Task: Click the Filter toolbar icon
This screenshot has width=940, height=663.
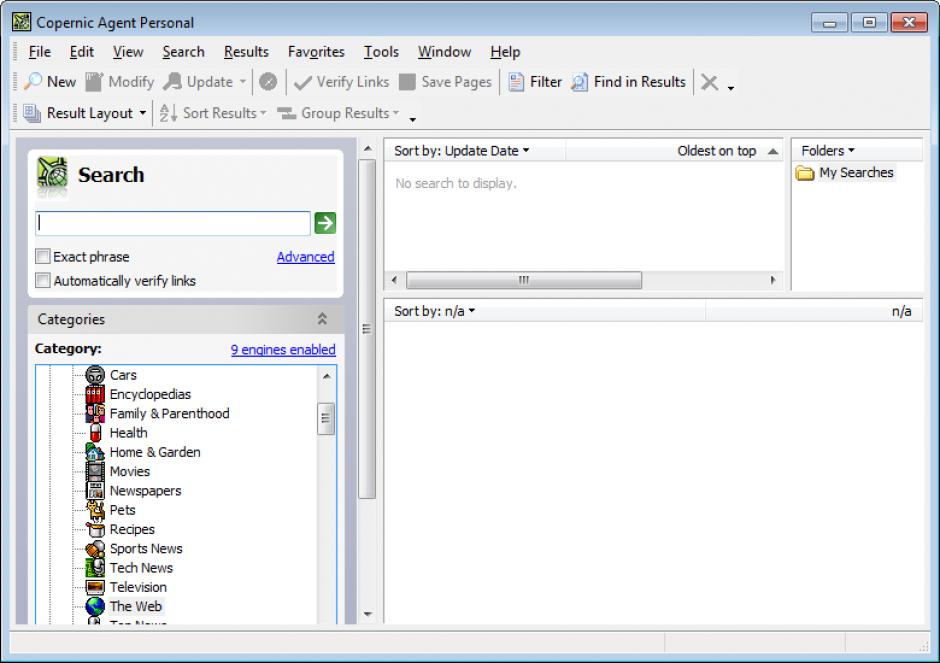Action: [516, 82]
